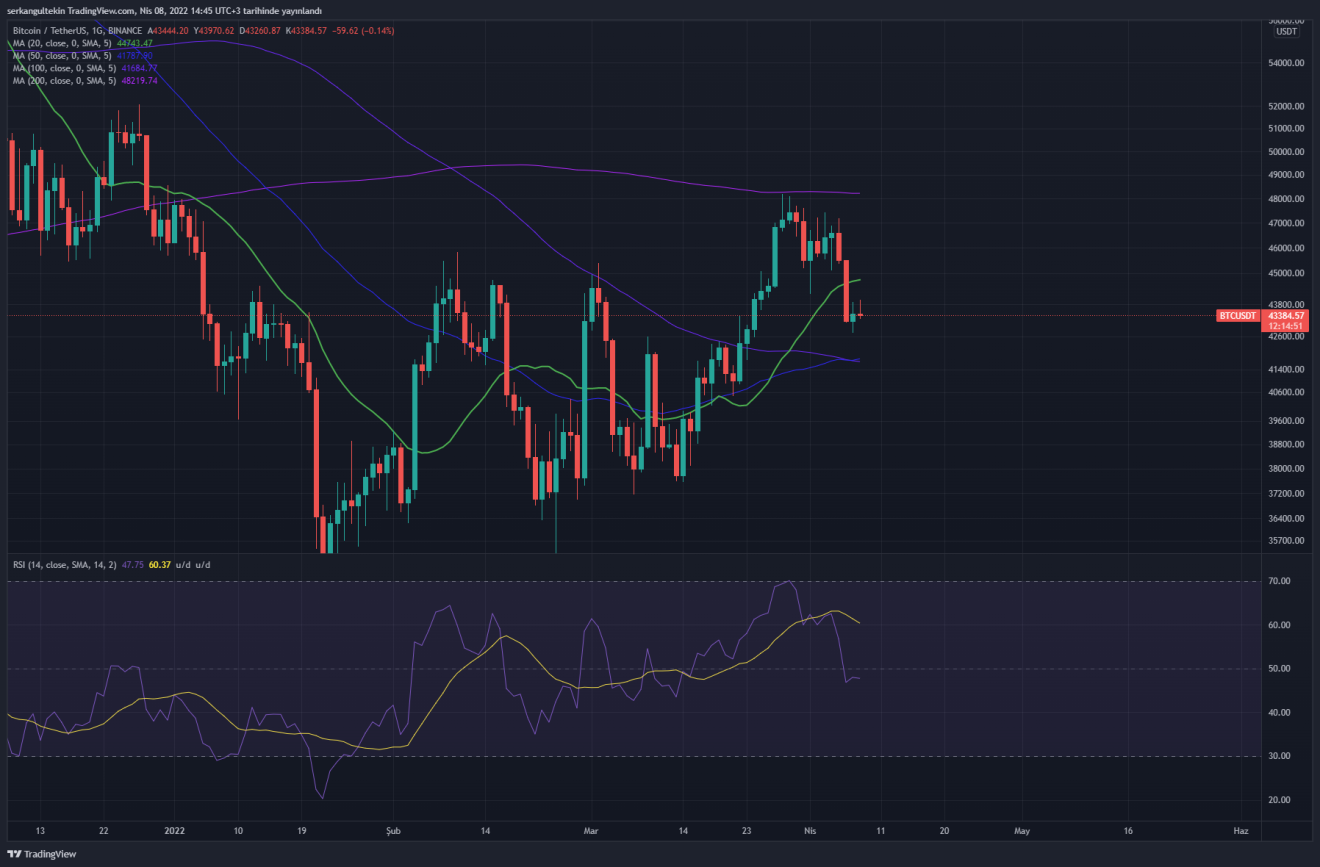1320x867 pixels.
Task: Click the May label on time axis
Action: coord(1021,830)
